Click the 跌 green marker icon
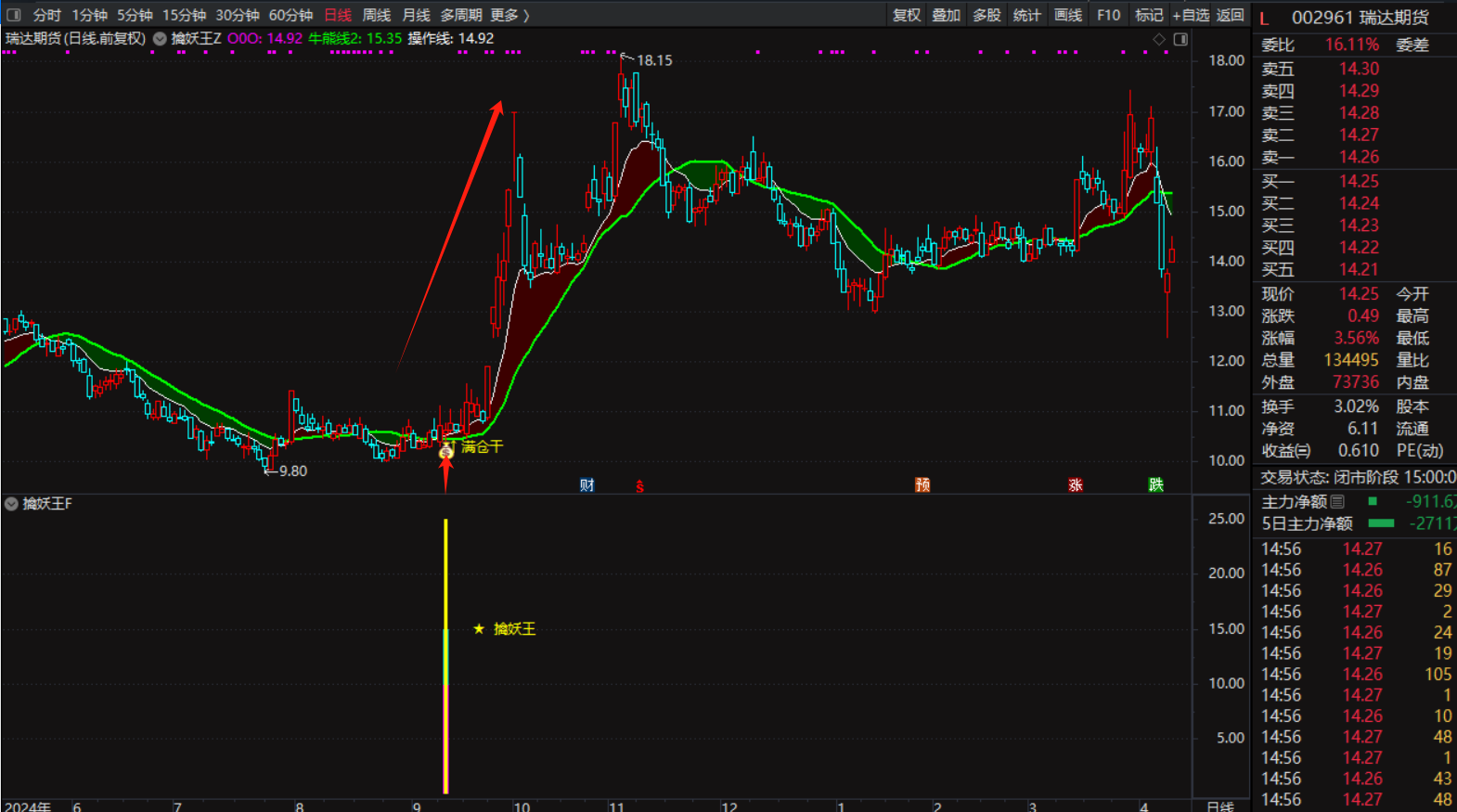 click(1155, 485)
